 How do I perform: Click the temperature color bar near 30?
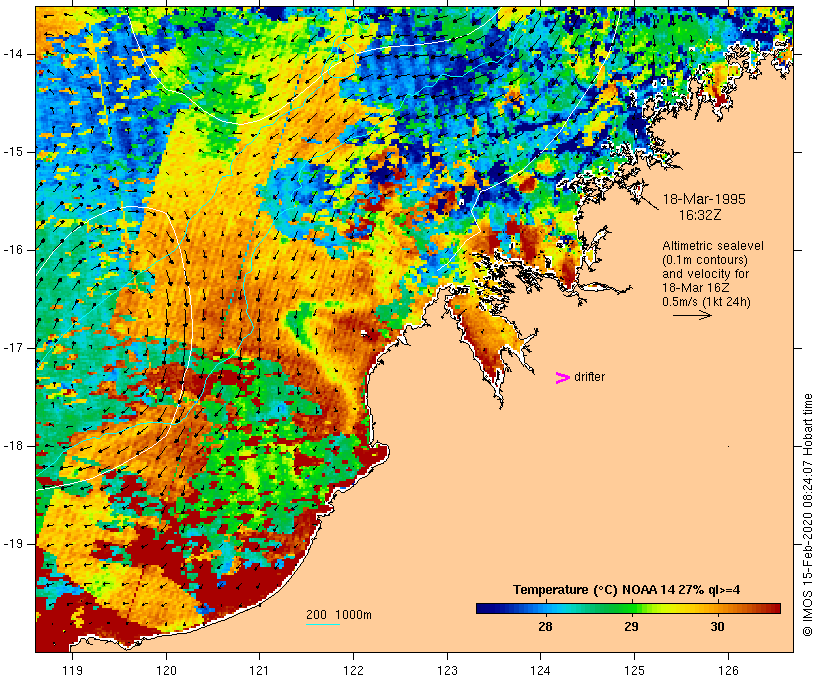(x=718, y=608)
